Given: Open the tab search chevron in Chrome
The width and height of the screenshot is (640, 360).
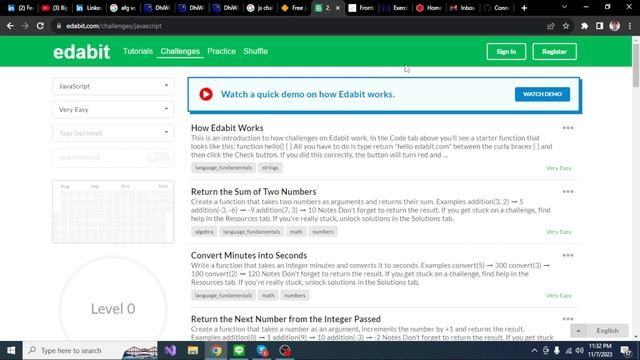Looking at the screenshot, I should (564, 7).
